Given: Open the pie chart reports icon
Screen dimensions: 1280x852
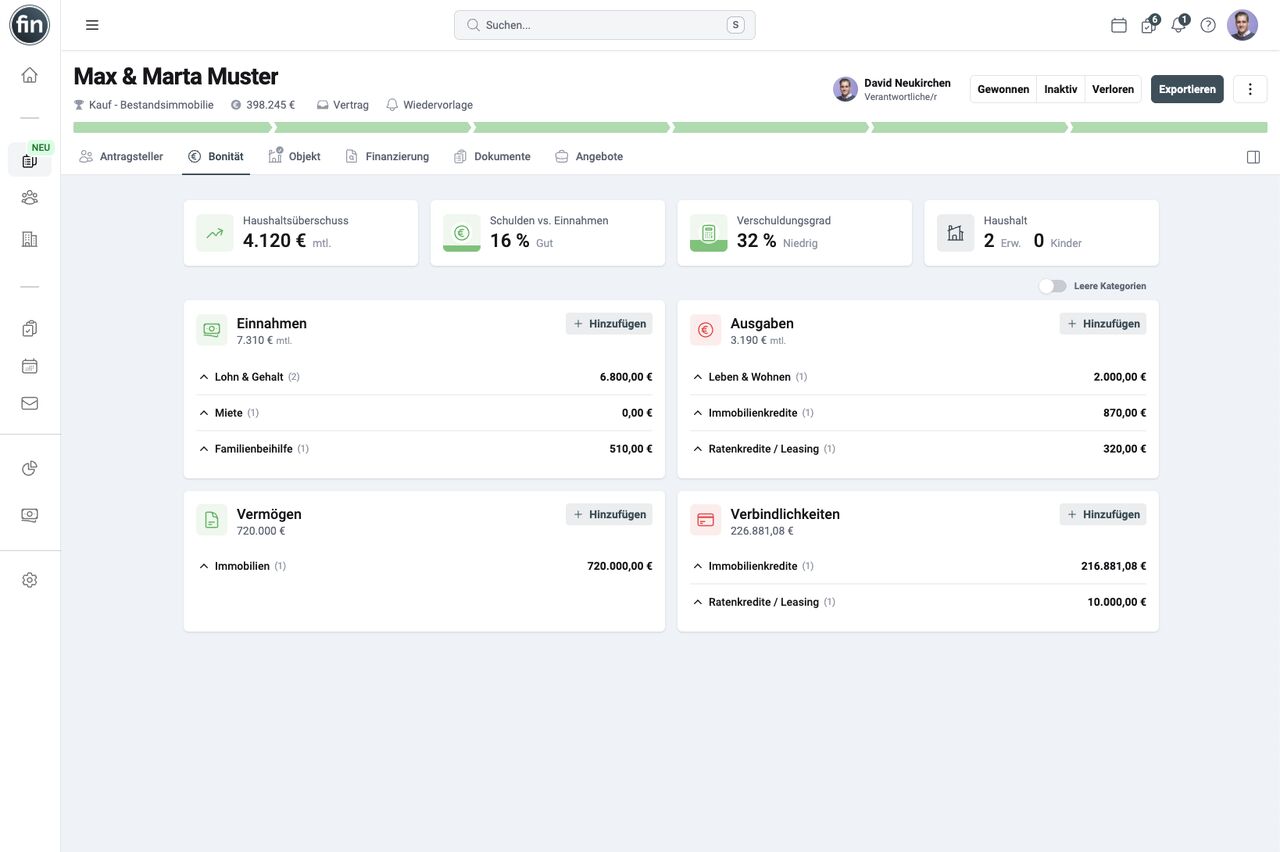Looking at the screenshot, I should (x=30, y=468).
